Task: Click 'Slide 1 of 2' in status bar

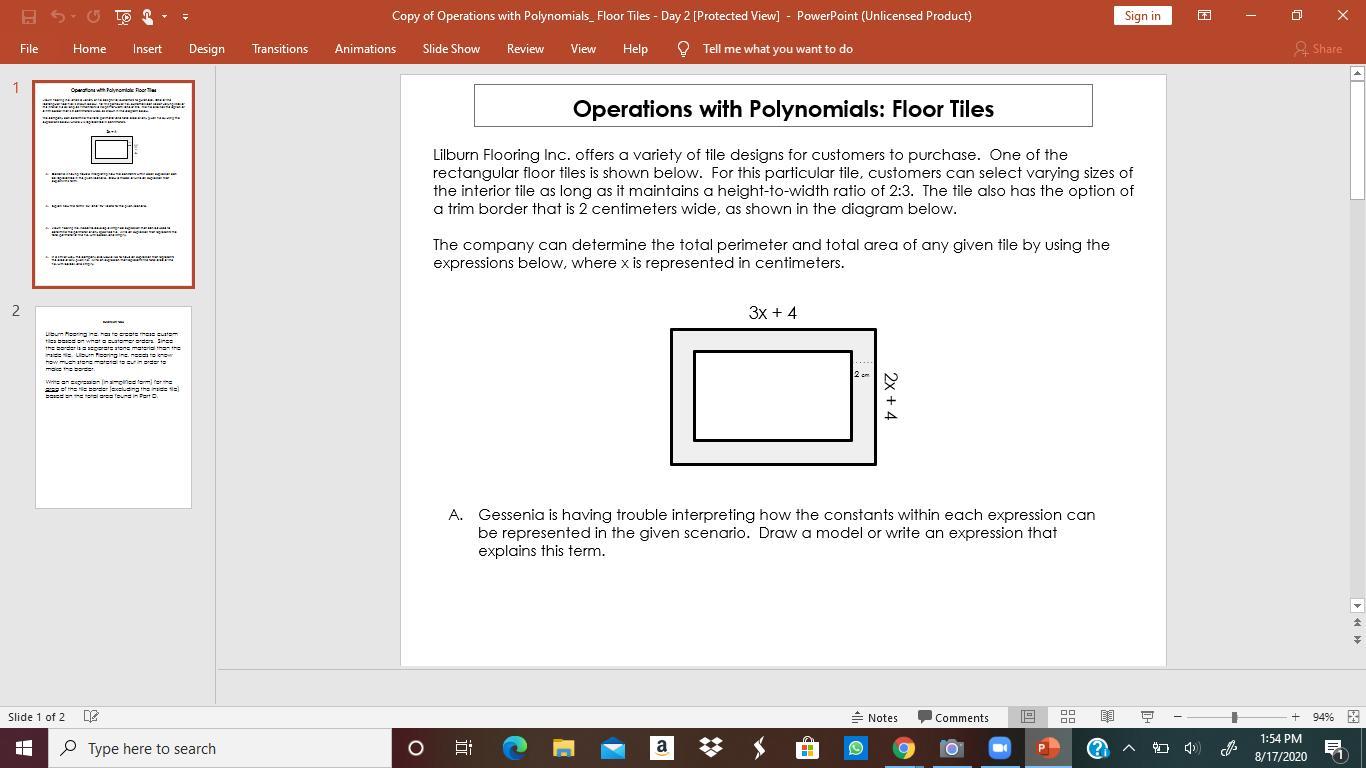Action: (36, 717)
